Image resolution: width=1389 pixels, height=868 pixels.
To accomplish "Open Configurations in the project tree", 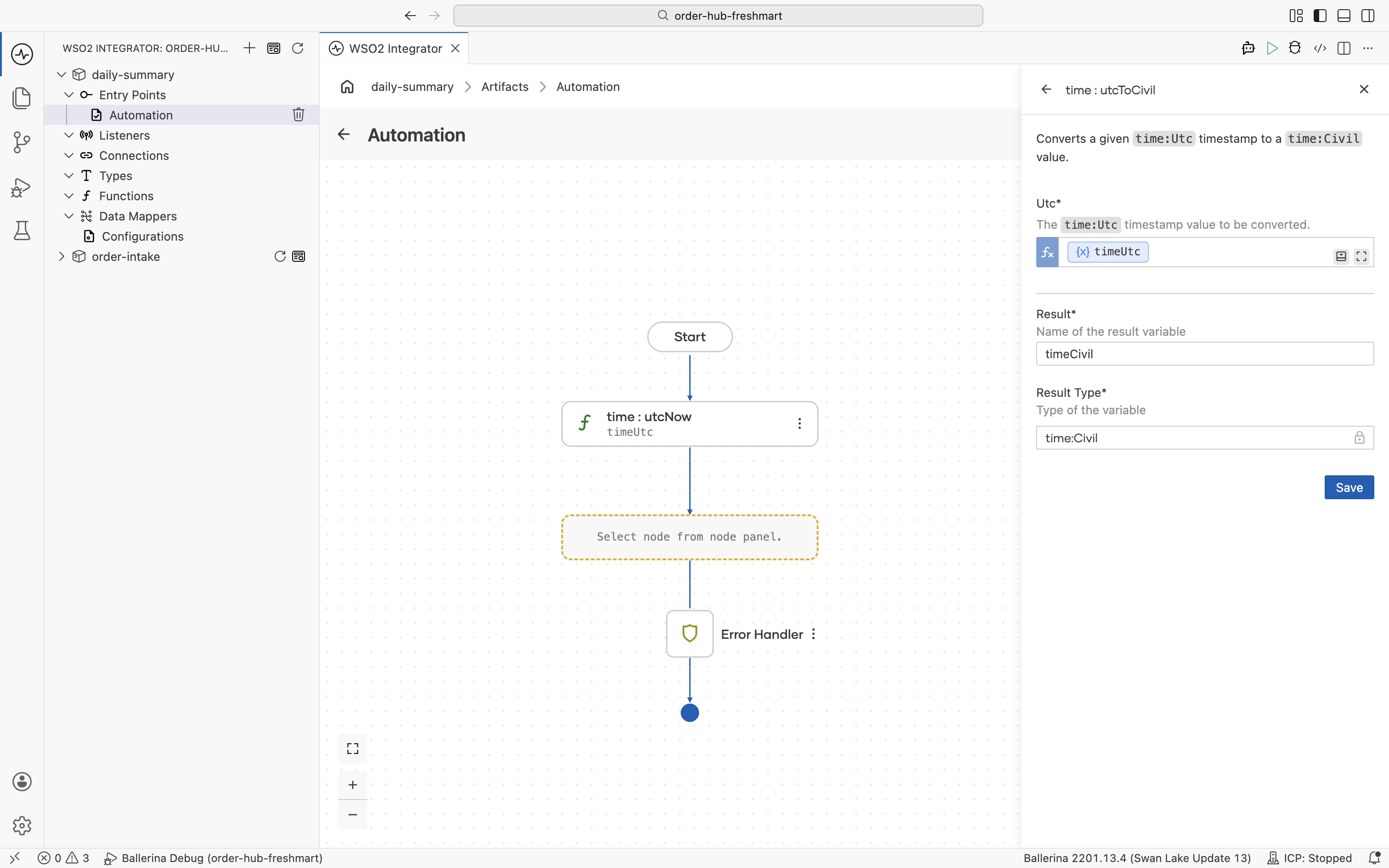I will (142, 237).
